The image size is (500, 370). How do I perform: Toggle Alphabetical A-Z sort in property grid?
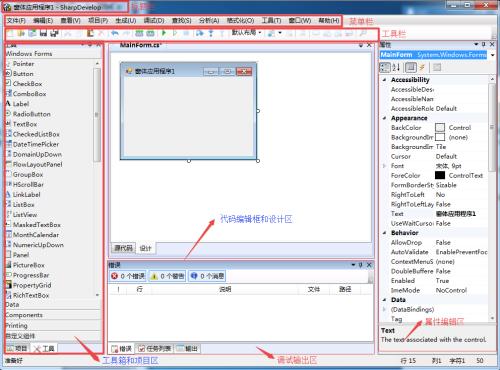pyautogui.click(x=396, y=67)
